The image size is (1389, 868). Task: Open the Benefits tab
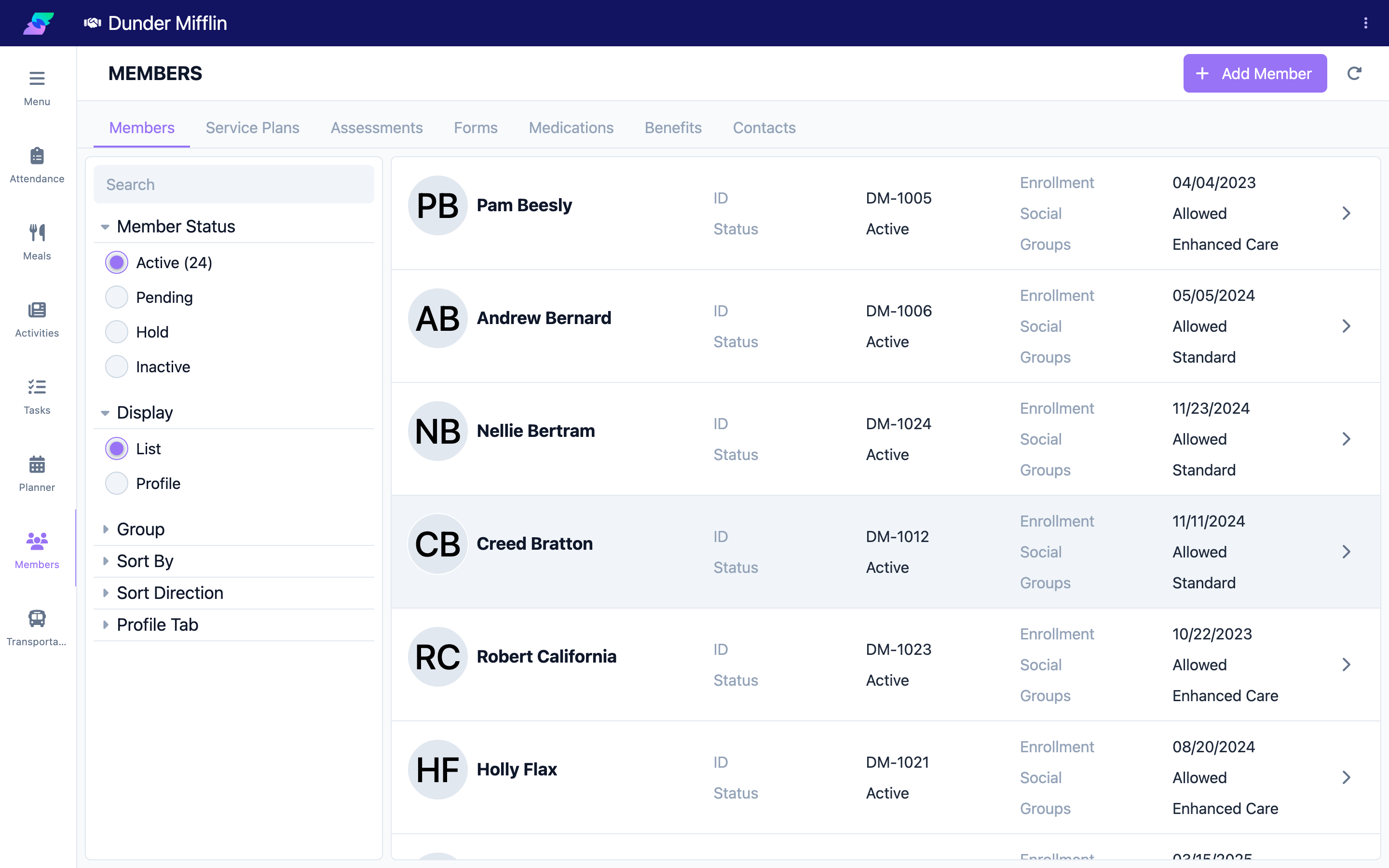point(673,127)
